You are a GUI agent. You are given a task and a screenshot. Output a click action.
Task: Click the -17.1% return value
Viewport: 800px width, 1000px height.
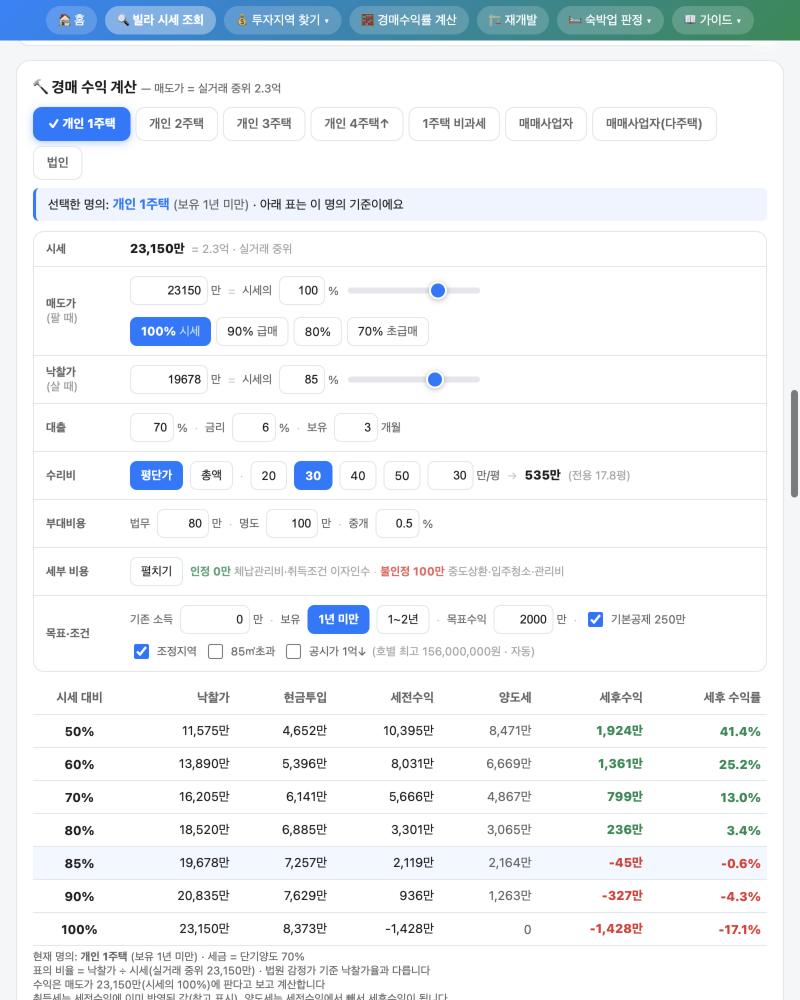coord(739,929)
